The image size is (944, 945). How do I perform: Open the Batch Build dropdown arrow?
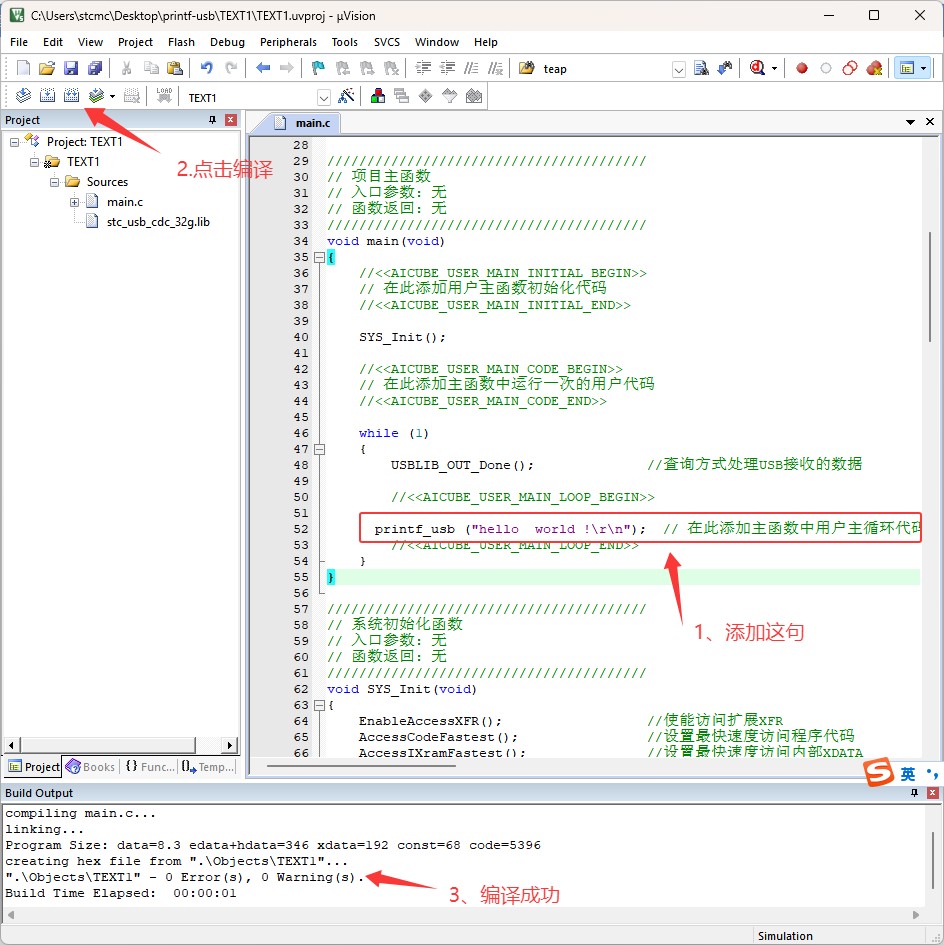pos(112,96)
